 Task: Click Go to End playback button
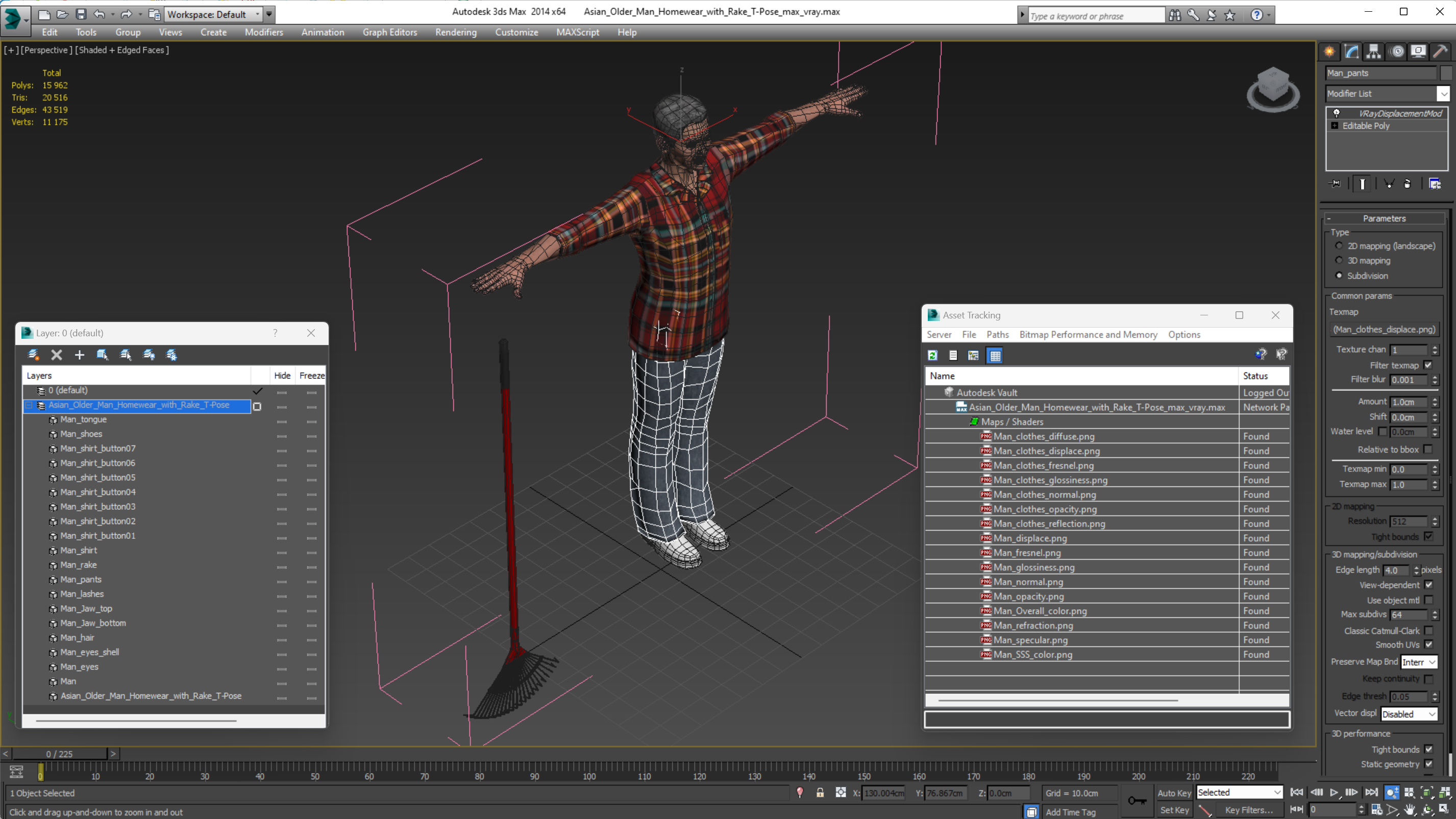(1371, 792)
